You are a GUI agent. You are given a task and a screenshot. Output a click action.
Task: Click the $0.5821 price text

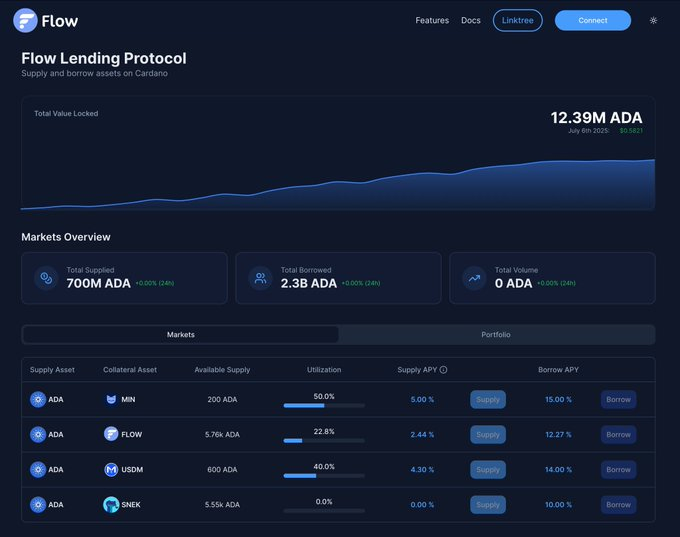coord(631,131)
